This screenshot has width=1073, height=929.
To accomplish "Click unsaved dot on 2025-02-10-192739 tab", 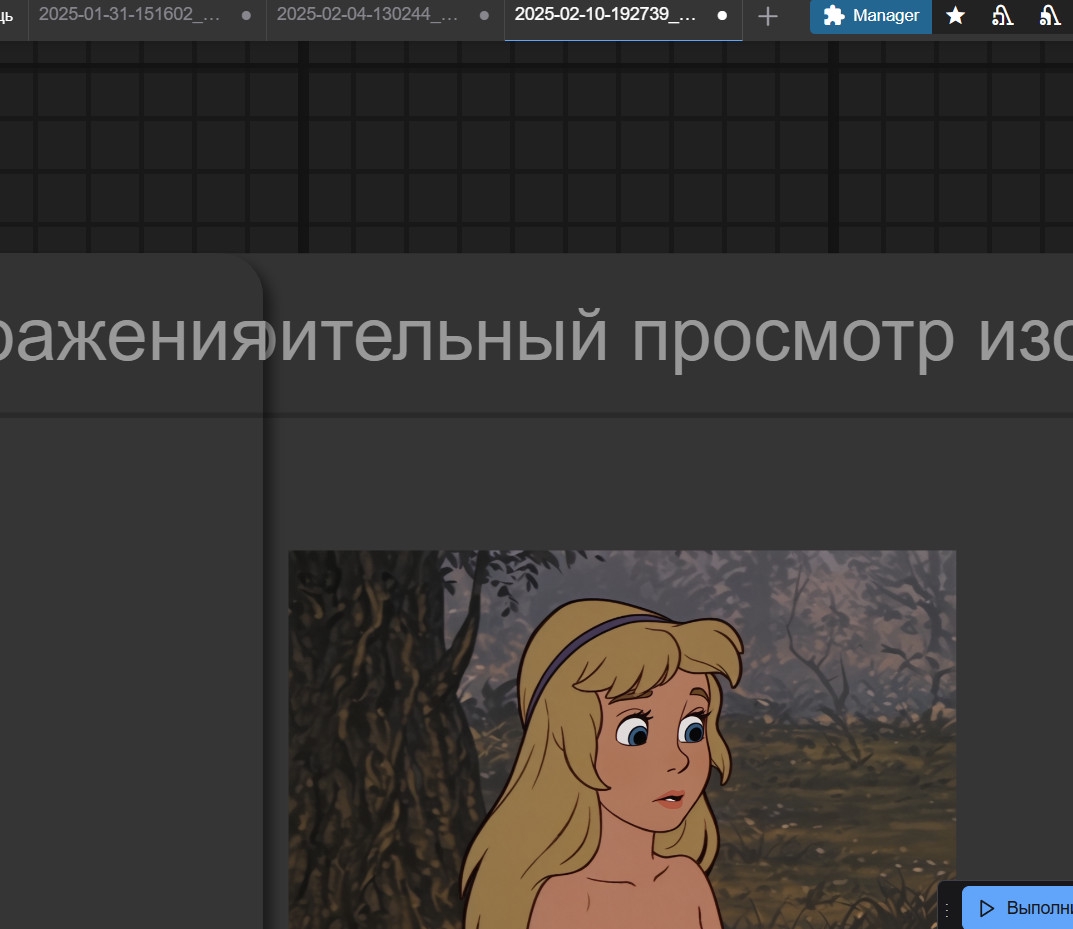I will coord(722,16).
